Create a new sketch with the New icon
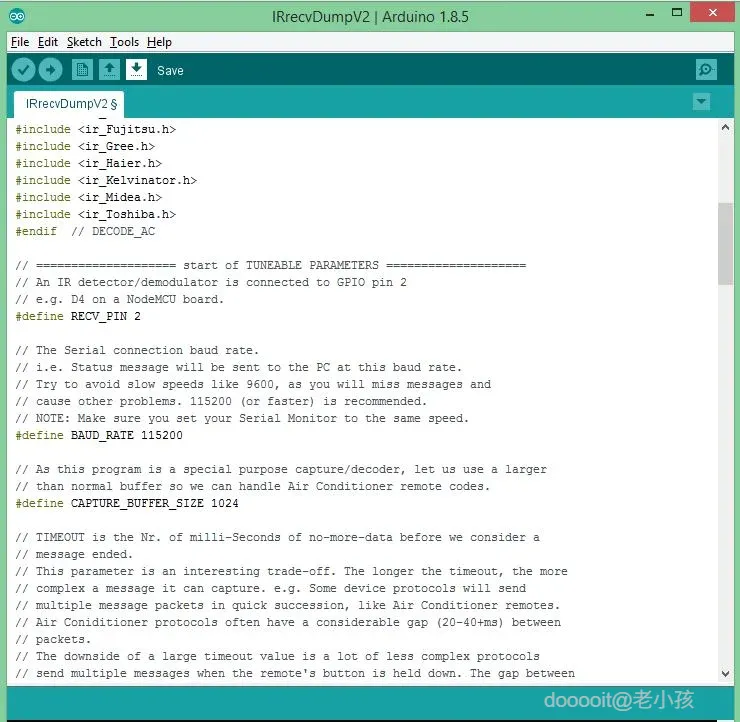 coord(82,70)
